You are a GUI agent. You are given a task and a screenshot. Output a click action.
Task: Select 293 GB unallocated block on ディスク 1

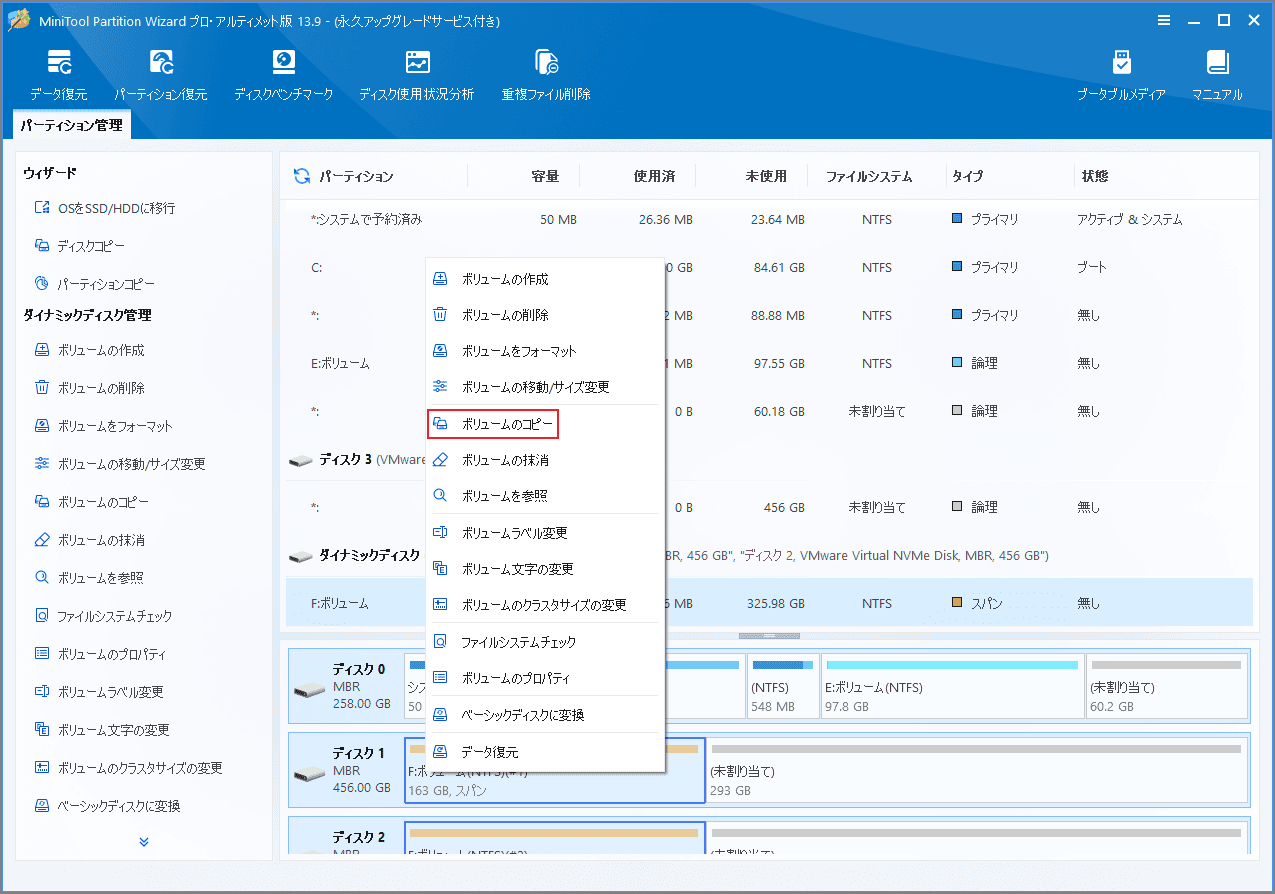pyautogui.click(x=976, y=770)
